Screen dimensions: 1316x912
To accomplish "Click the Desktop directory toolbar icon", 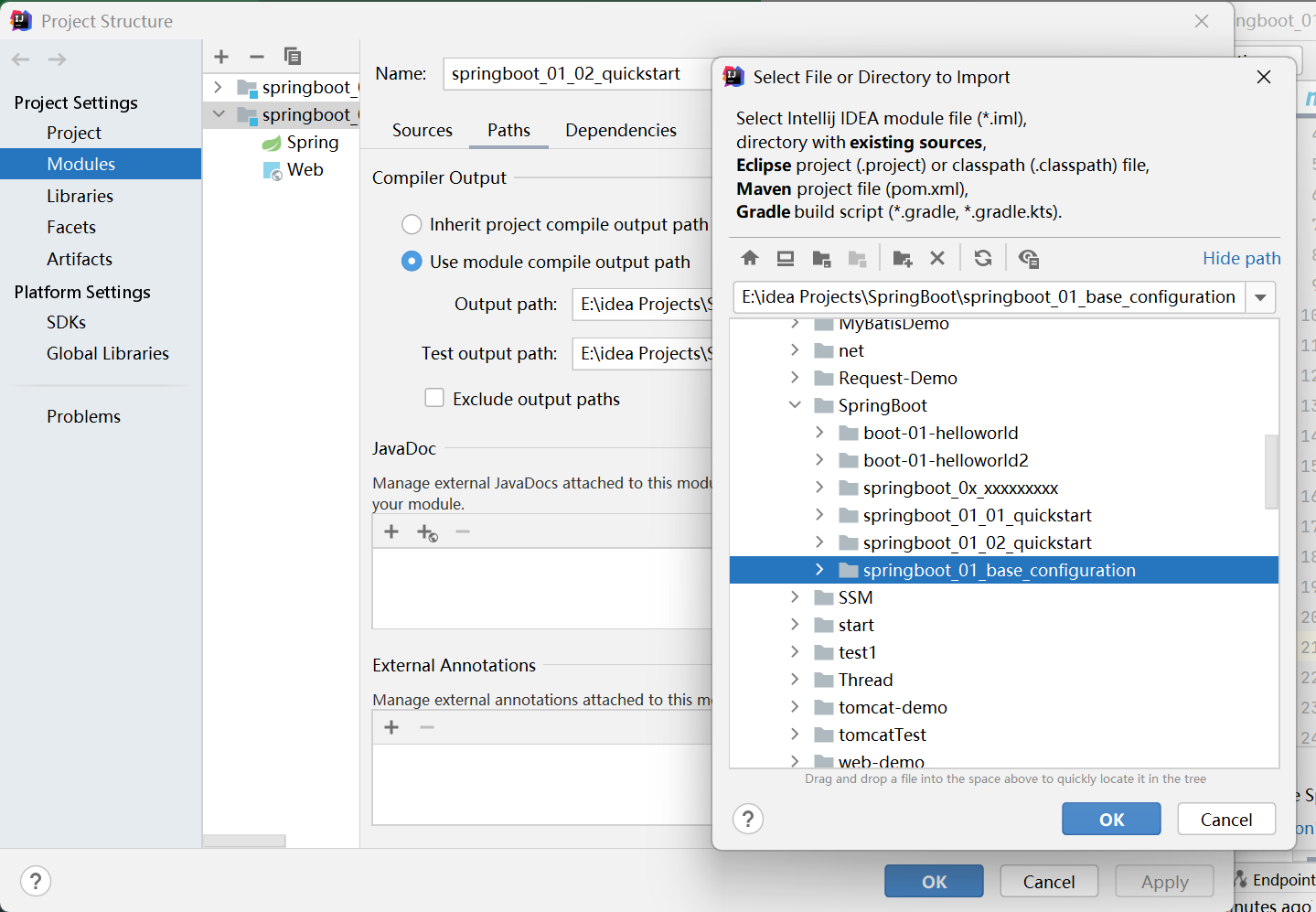I will pos(786,258).
